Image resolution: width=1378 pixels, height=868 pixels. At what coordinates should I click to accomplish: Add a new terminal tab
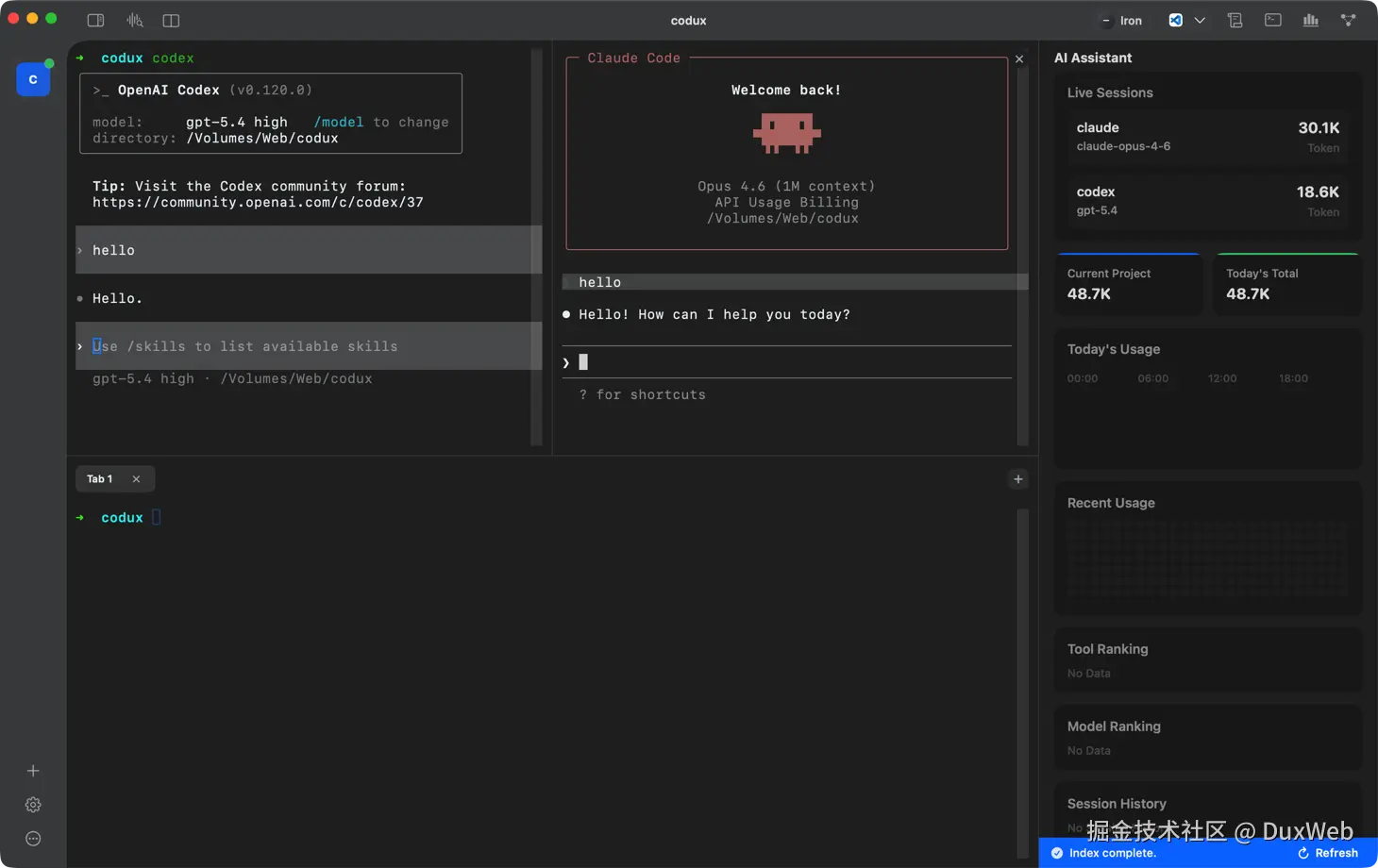pyautogui.click(x=1017, y=479)
